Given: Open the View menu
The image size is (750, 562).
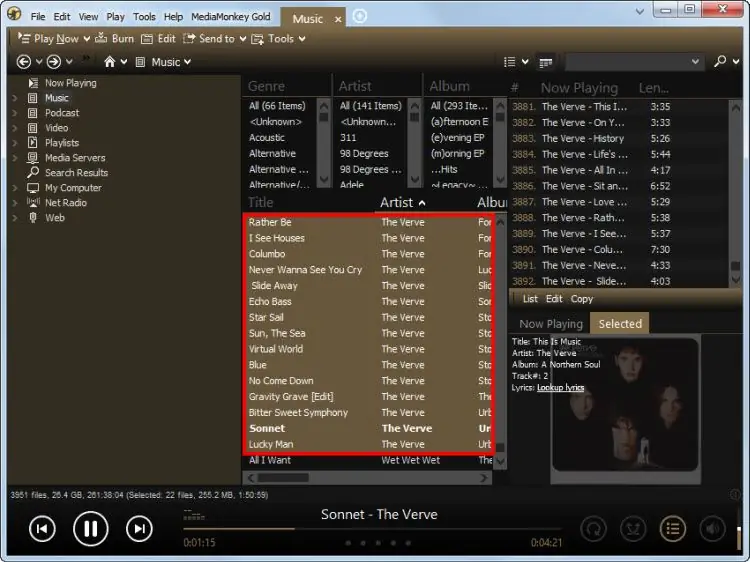Looking at the screenshot, I should click(88, 16).
